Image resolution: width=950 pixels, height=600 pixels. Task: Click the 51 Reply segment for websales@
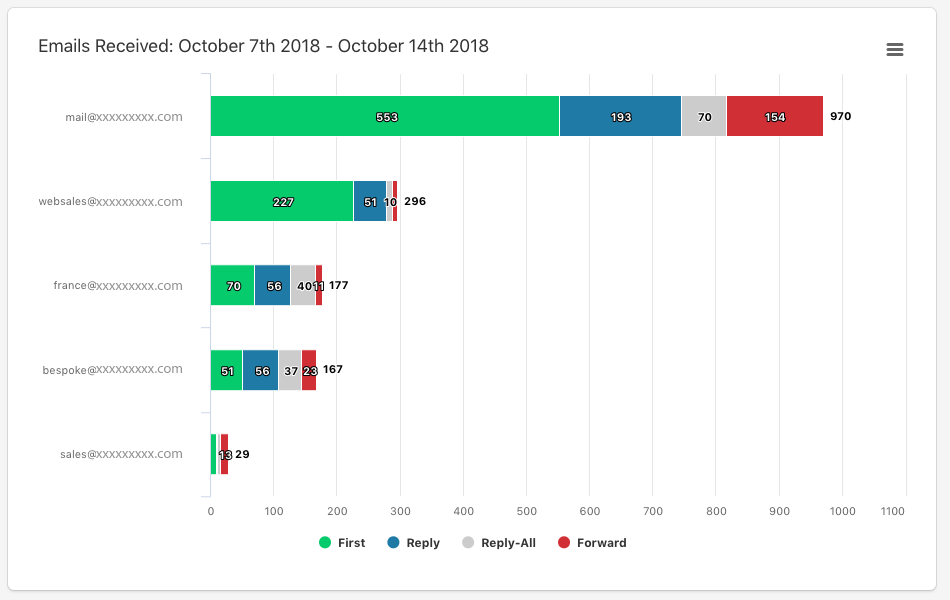[369, 201]
